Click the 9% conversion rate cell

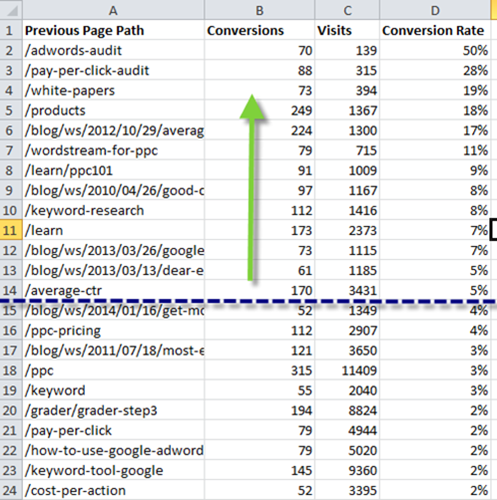pos(435,170)
